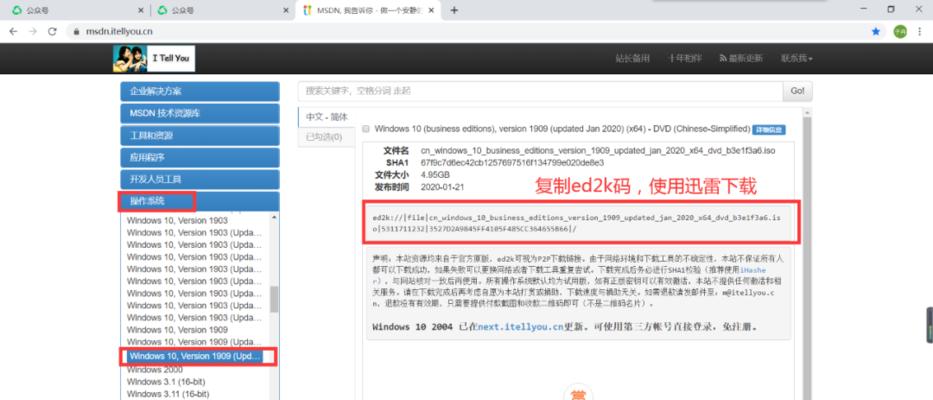Click the Windows 10 (business editions) version 1909 title
The image size is (933, 400).
pyautogui.click(x=562, y=129)
